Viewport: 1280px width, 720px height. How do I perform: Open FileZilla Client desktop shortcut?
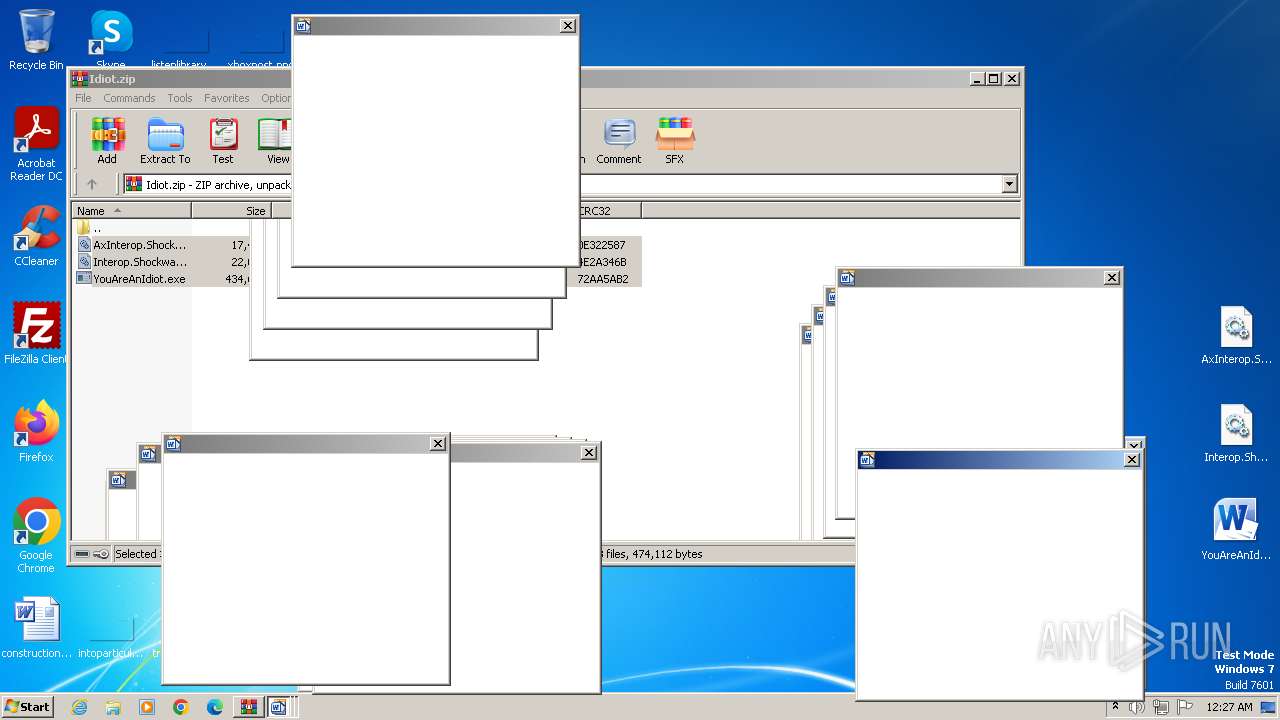36,334
